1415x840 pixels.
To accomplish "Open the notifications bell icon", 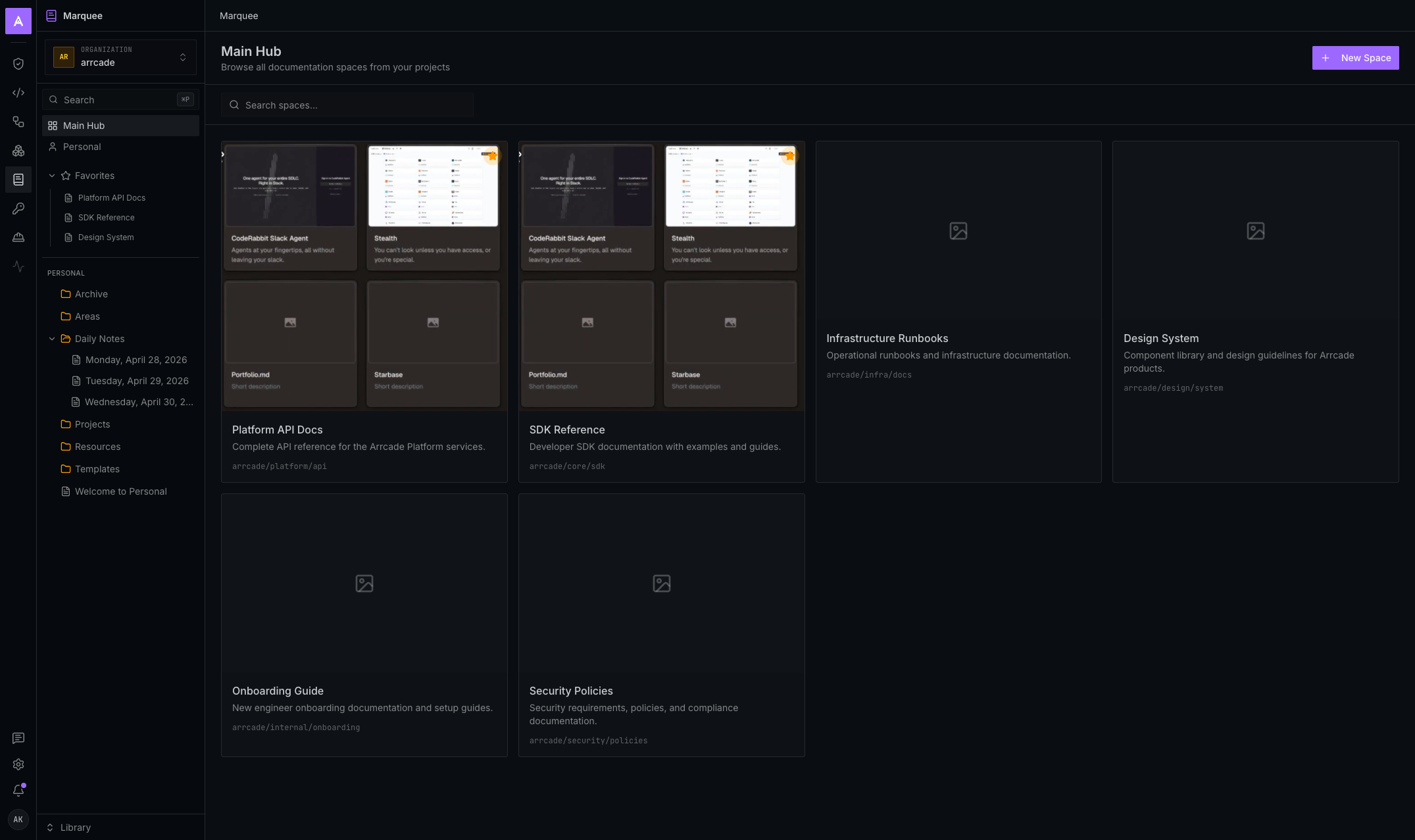I will coord(18,791).
